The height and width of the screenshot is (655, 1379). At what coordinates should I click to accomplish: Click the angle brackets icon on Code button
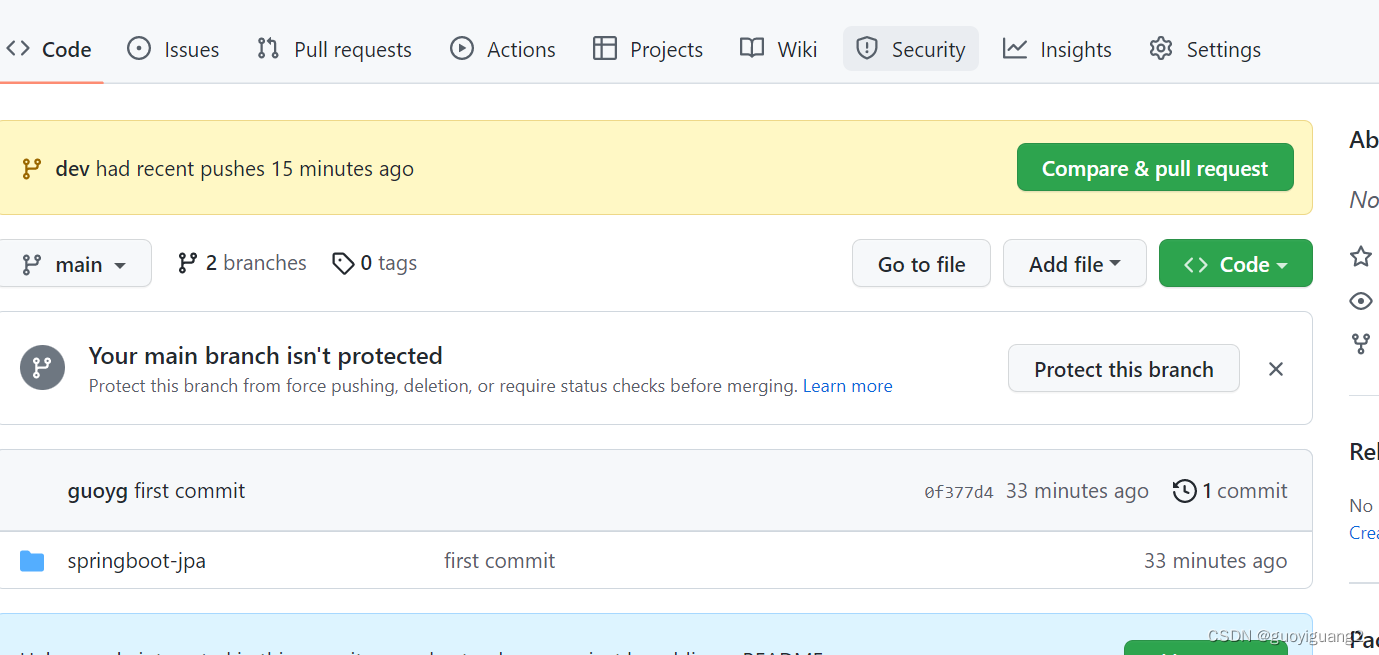(x=1196, y=264)
